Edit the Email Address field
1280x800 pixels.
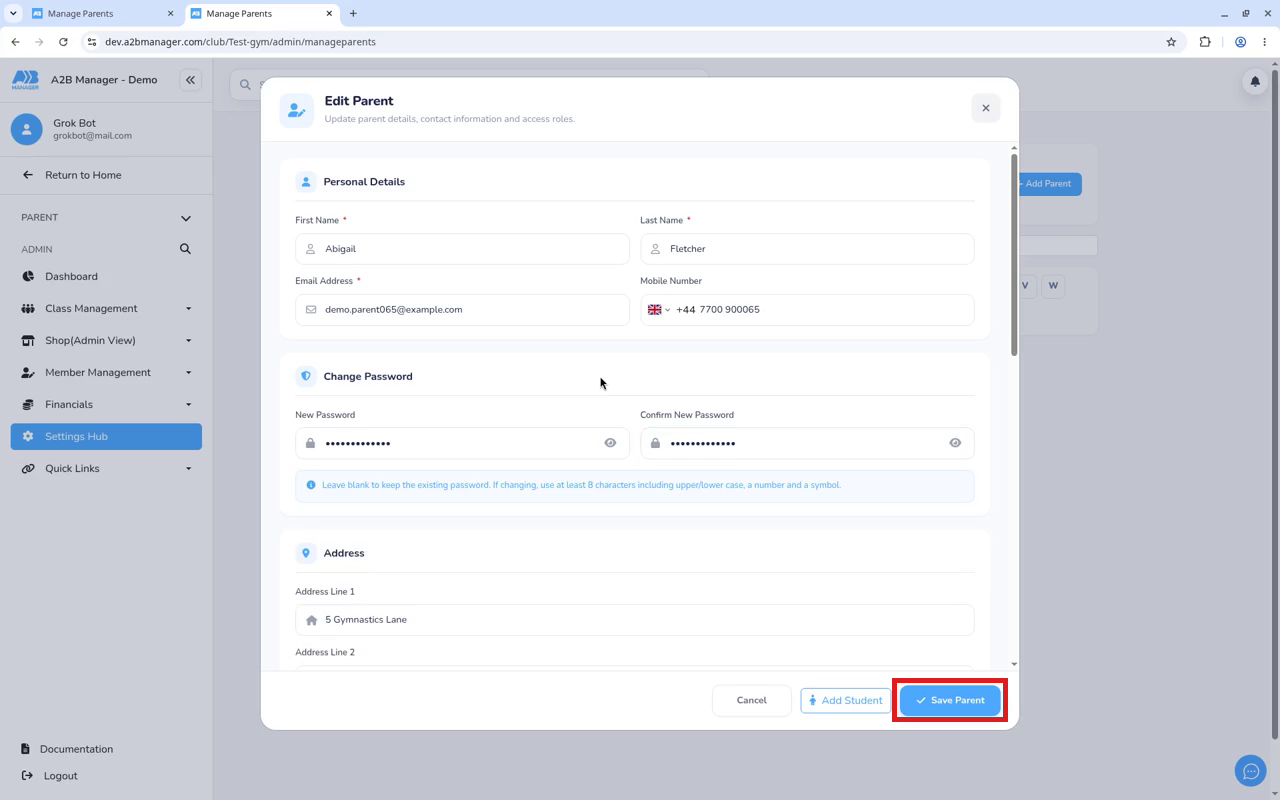point(462,310)
